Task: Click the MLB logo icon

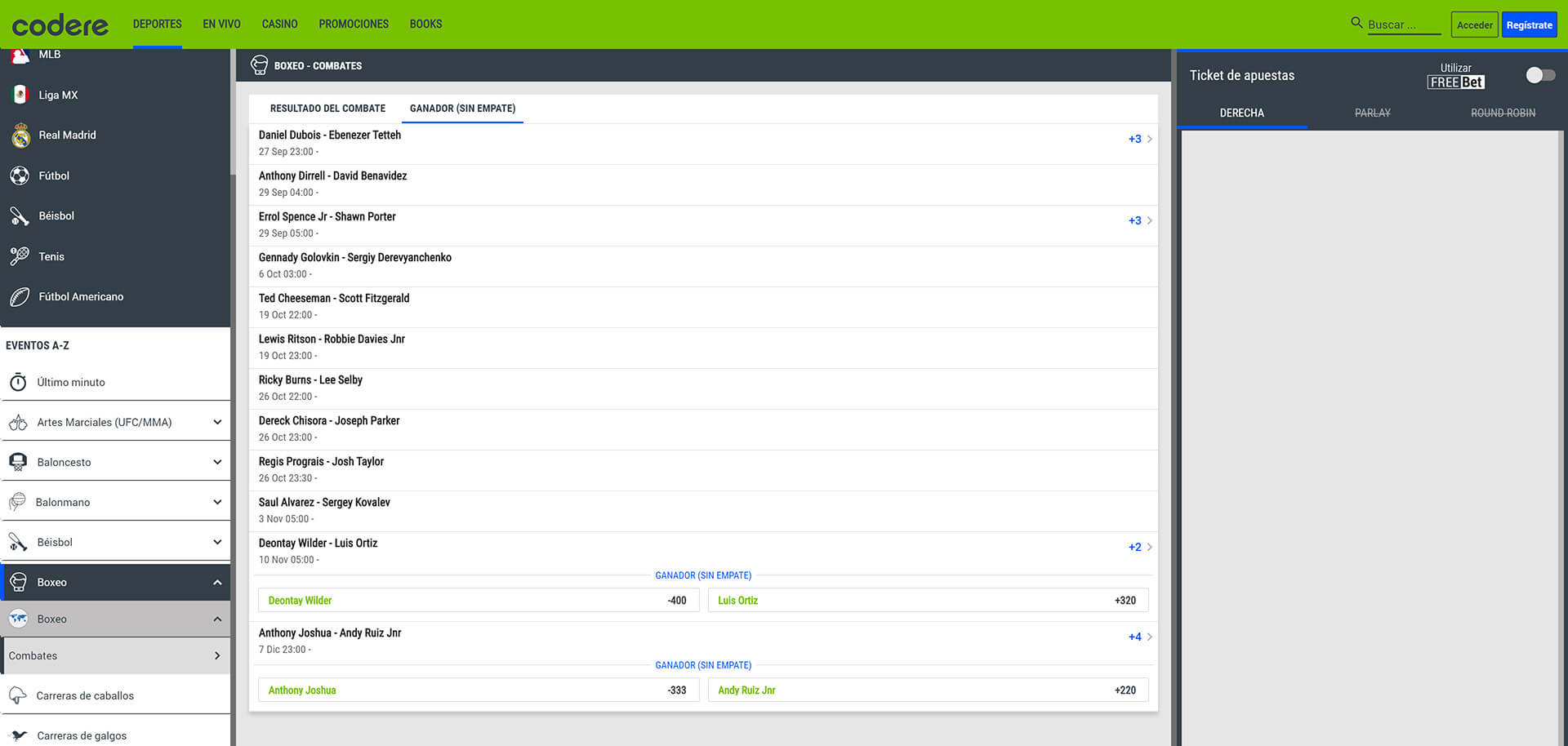Action: 20,56
